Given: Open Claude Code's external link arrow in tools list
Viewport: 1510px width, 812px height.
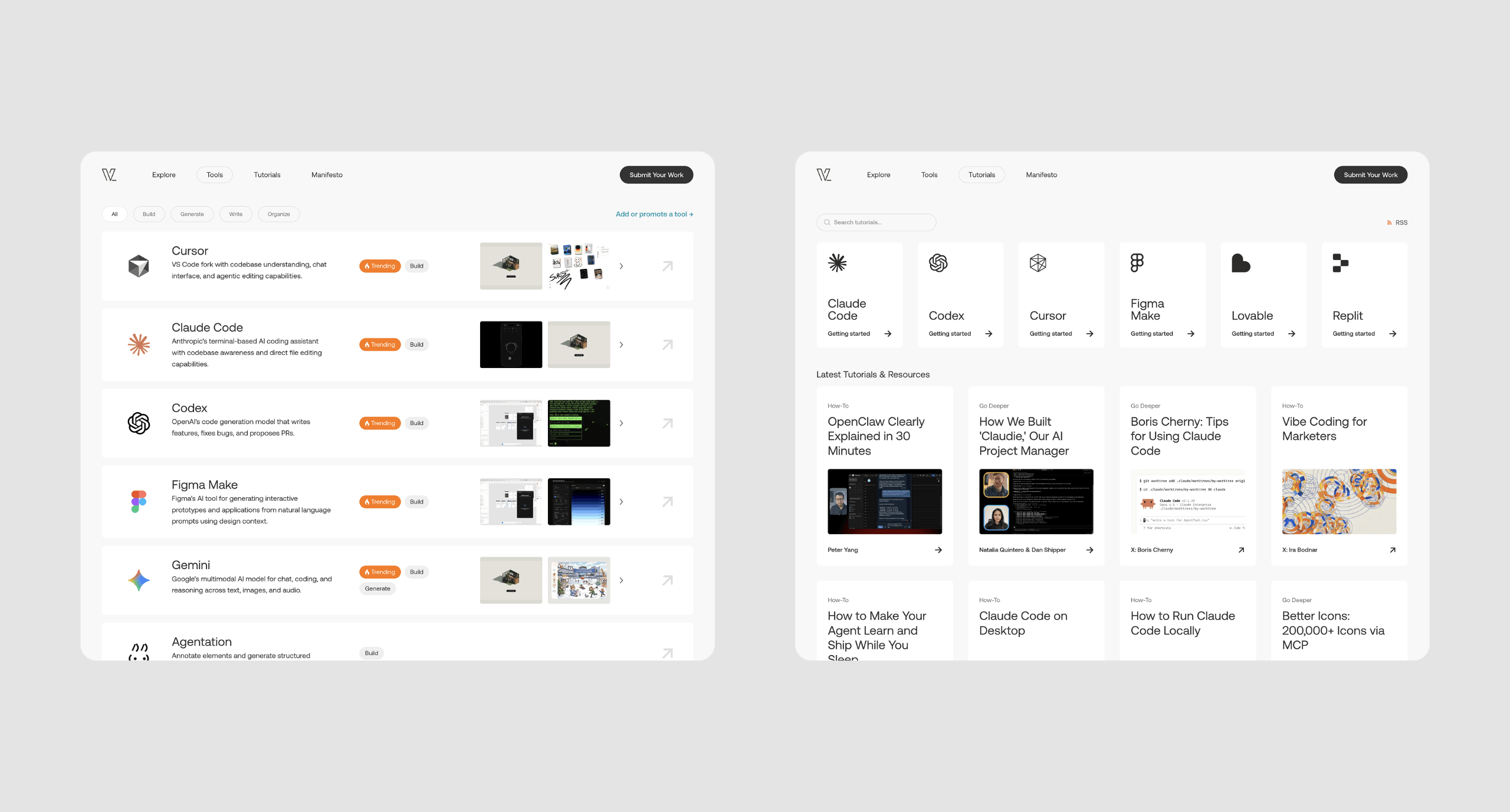Looking at the screenshot, I should click(x=667, y=344).
